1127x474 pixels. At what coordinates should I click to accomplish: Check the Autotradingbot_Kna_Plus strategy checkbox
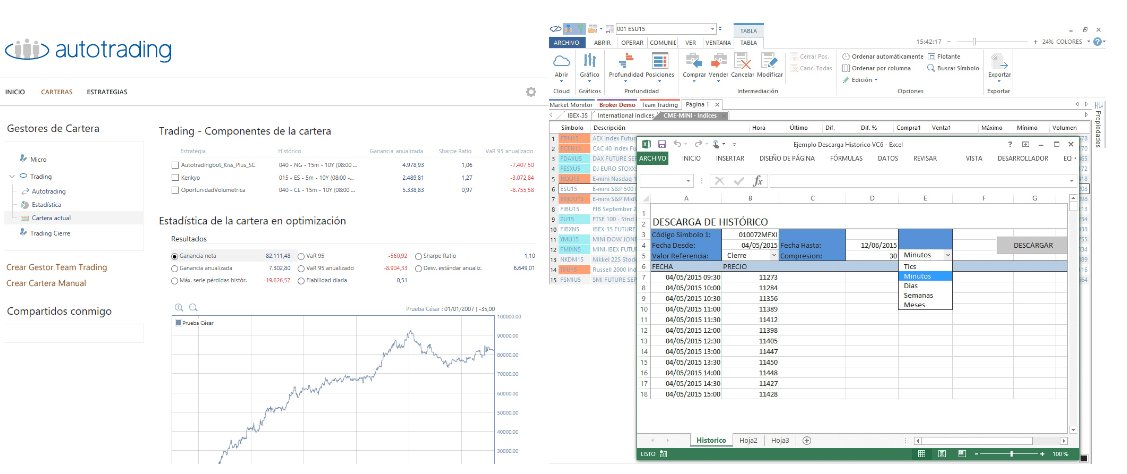pyautogui.click(x=175, y=165)
